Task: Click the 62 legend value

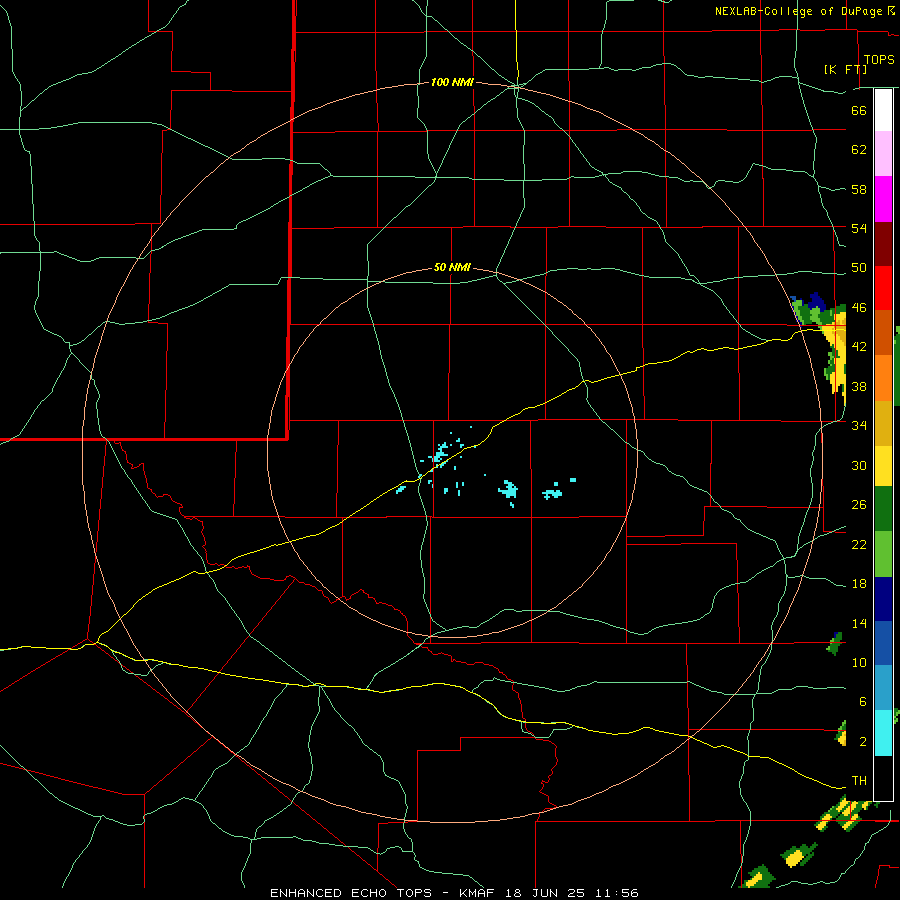Action: pos(859,150)
